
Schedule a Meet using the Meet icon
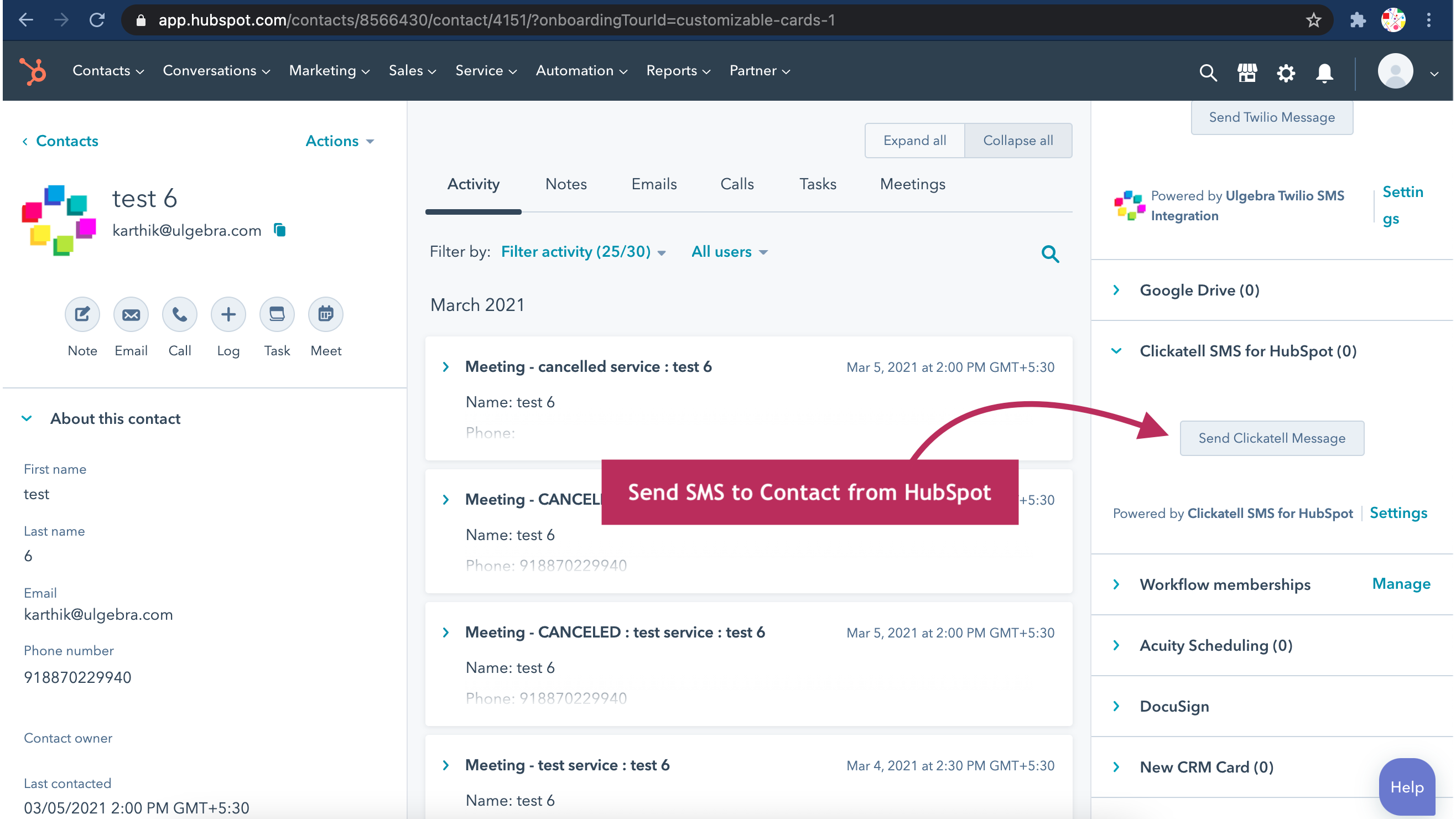coord(326,314)
